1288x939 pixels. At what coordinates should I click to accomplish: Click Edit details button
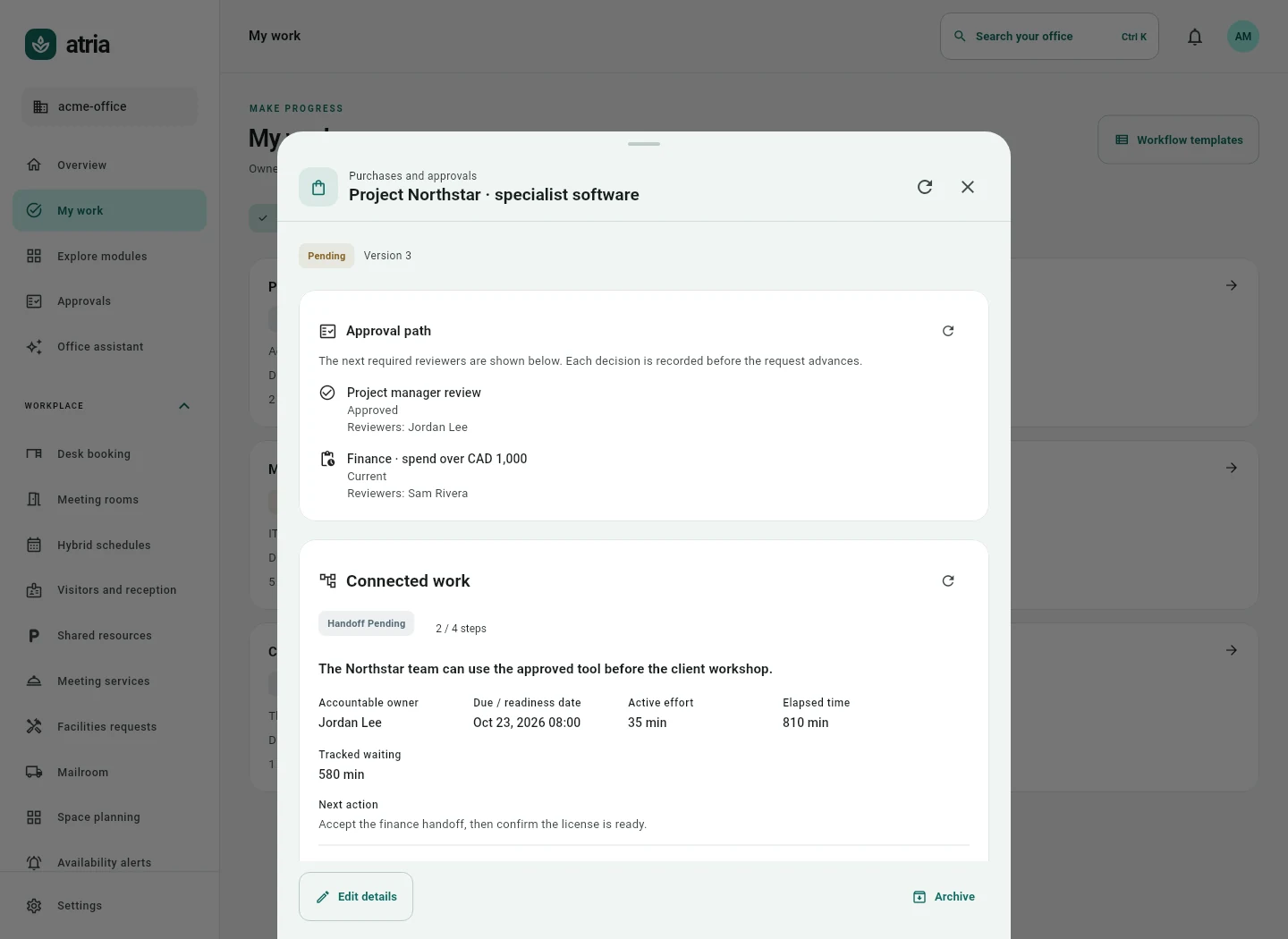pyautogui.click(x=356, y=897)
